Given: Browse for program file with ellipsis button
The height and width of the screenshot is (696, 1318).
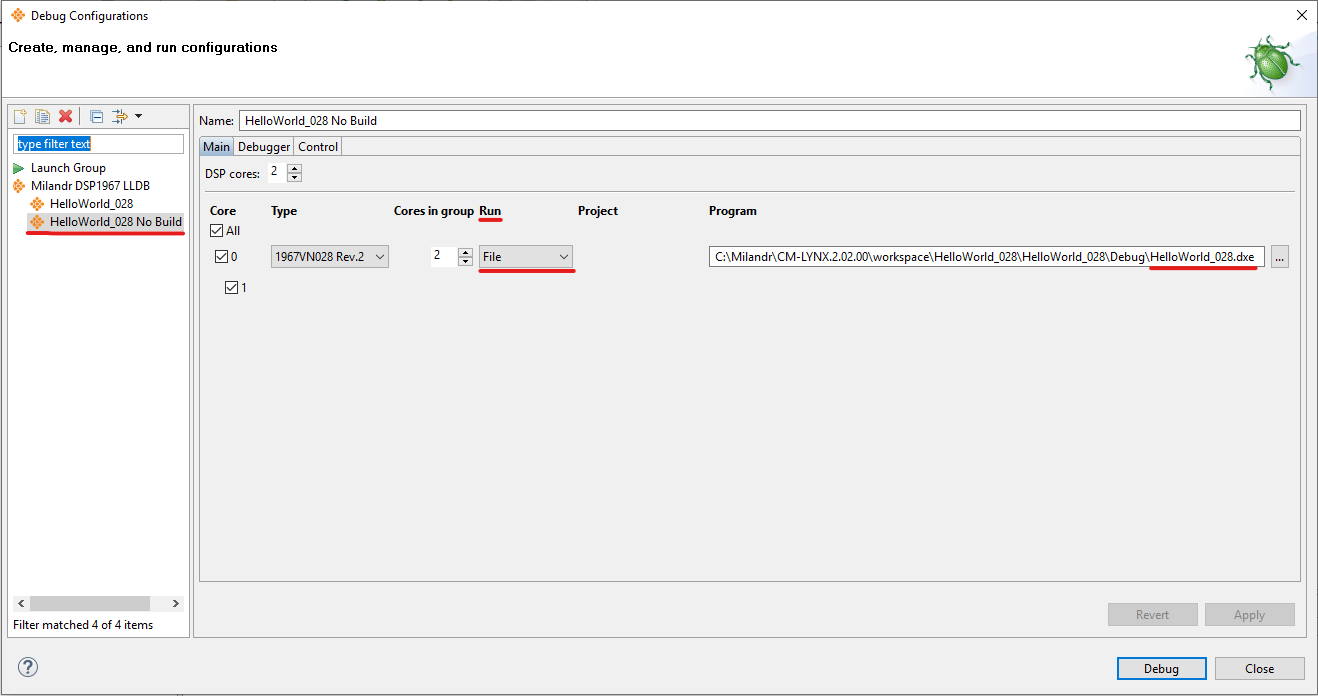Looking at the screenshot, I should (x=1280, y=257).
